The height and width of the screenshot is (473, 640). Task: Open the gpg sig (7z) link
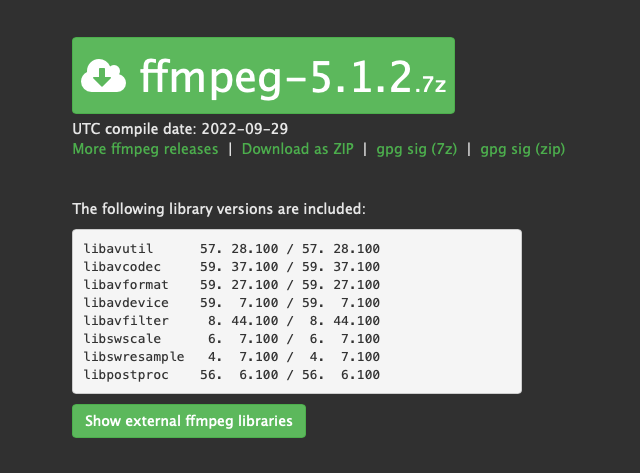tap(417, 149)
